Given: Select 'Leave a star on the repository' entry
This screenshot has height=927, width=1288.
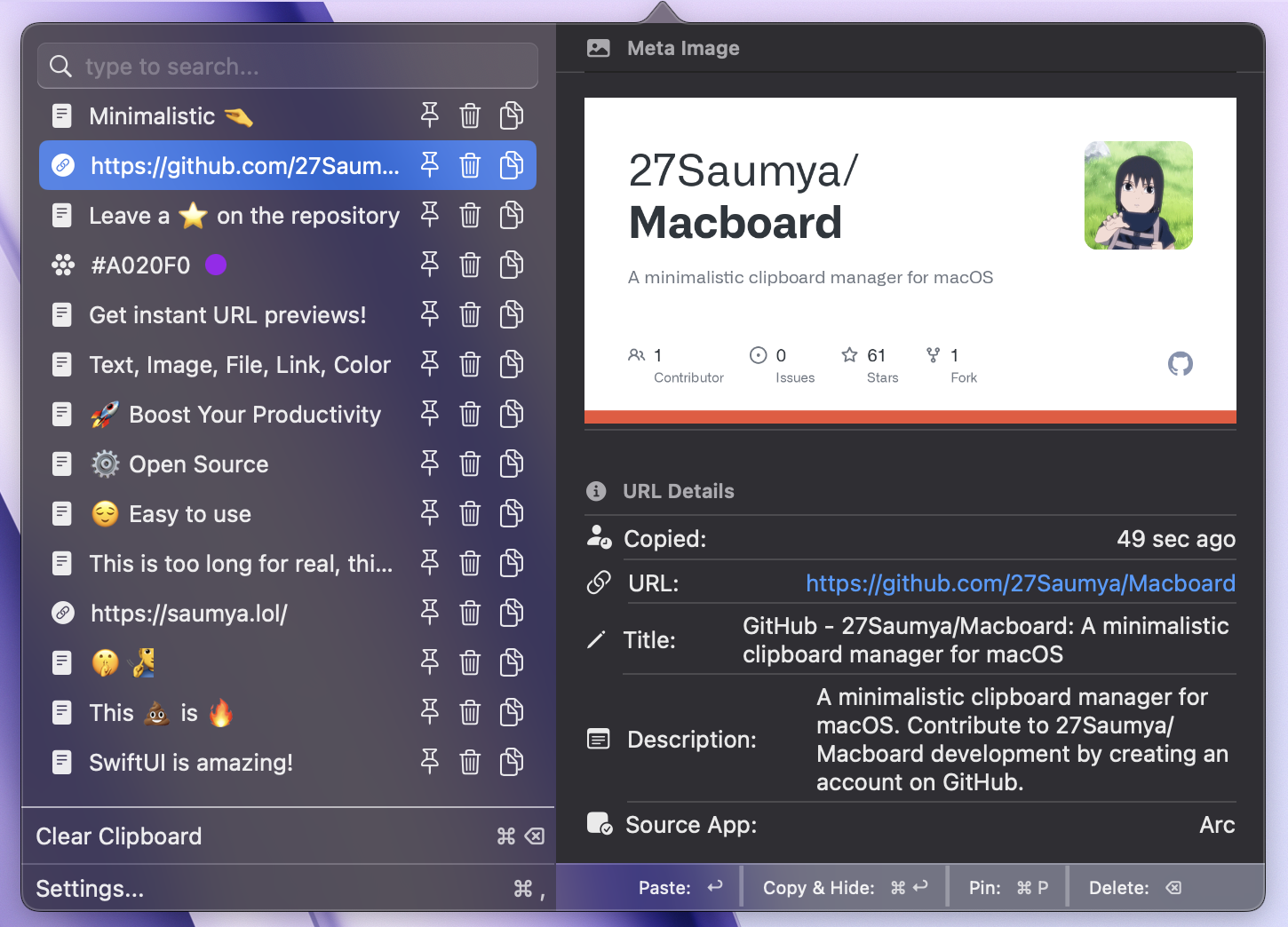Looking at the screenshot, I should click(243, 216).
